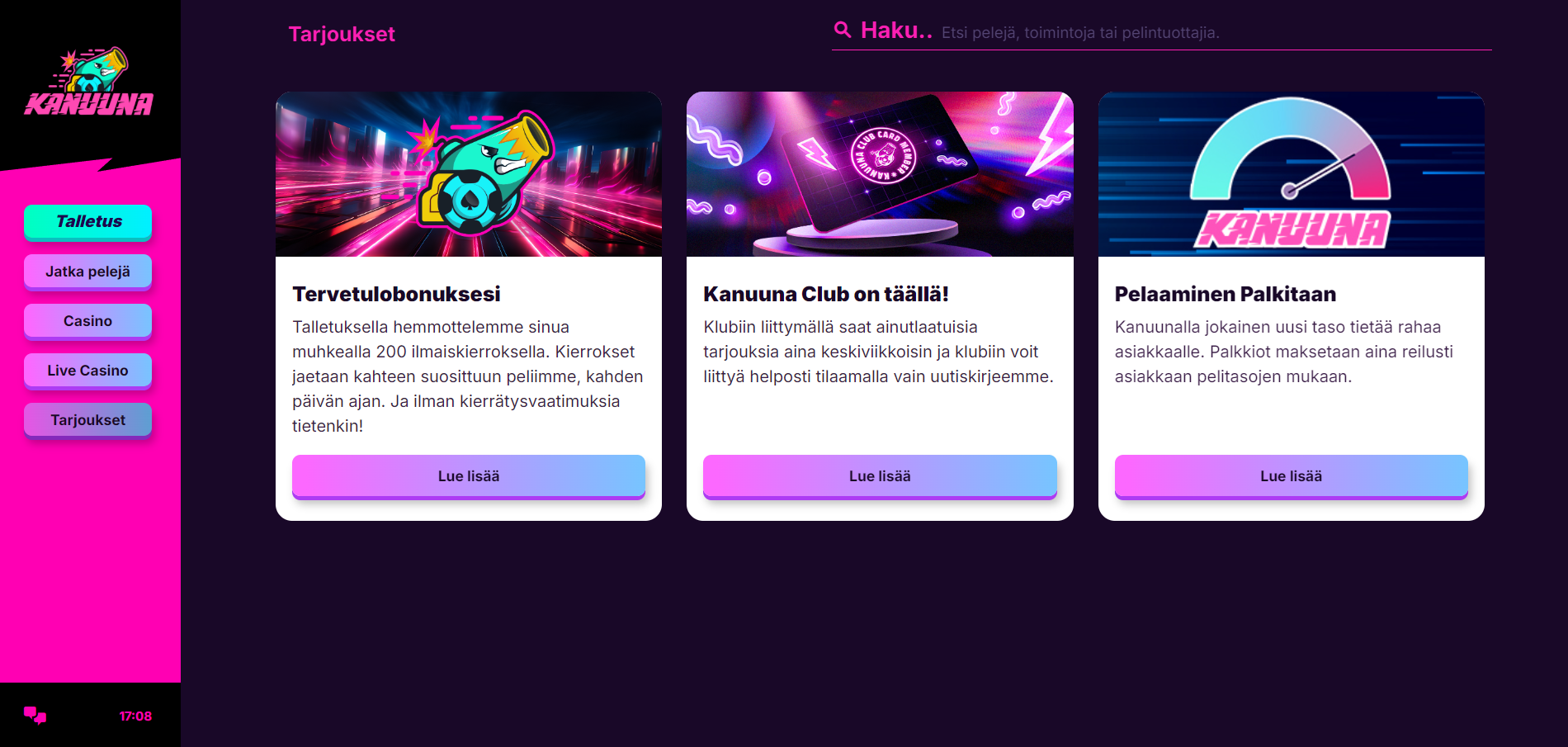Viewport: 1568px width, 747px height.
Task: Click the Tarjoukset page title
Action: click(342, 34)
